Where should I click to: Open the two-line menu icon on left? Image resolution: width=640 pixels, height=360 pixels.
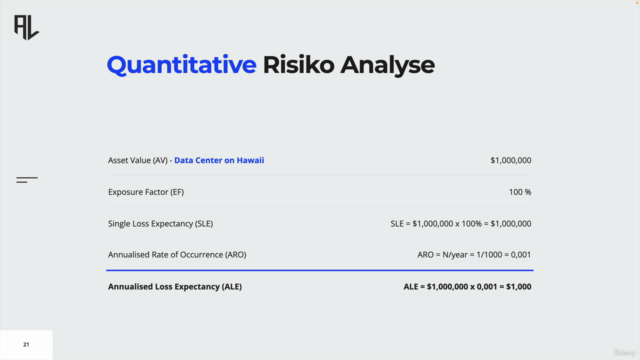point(27,180)
